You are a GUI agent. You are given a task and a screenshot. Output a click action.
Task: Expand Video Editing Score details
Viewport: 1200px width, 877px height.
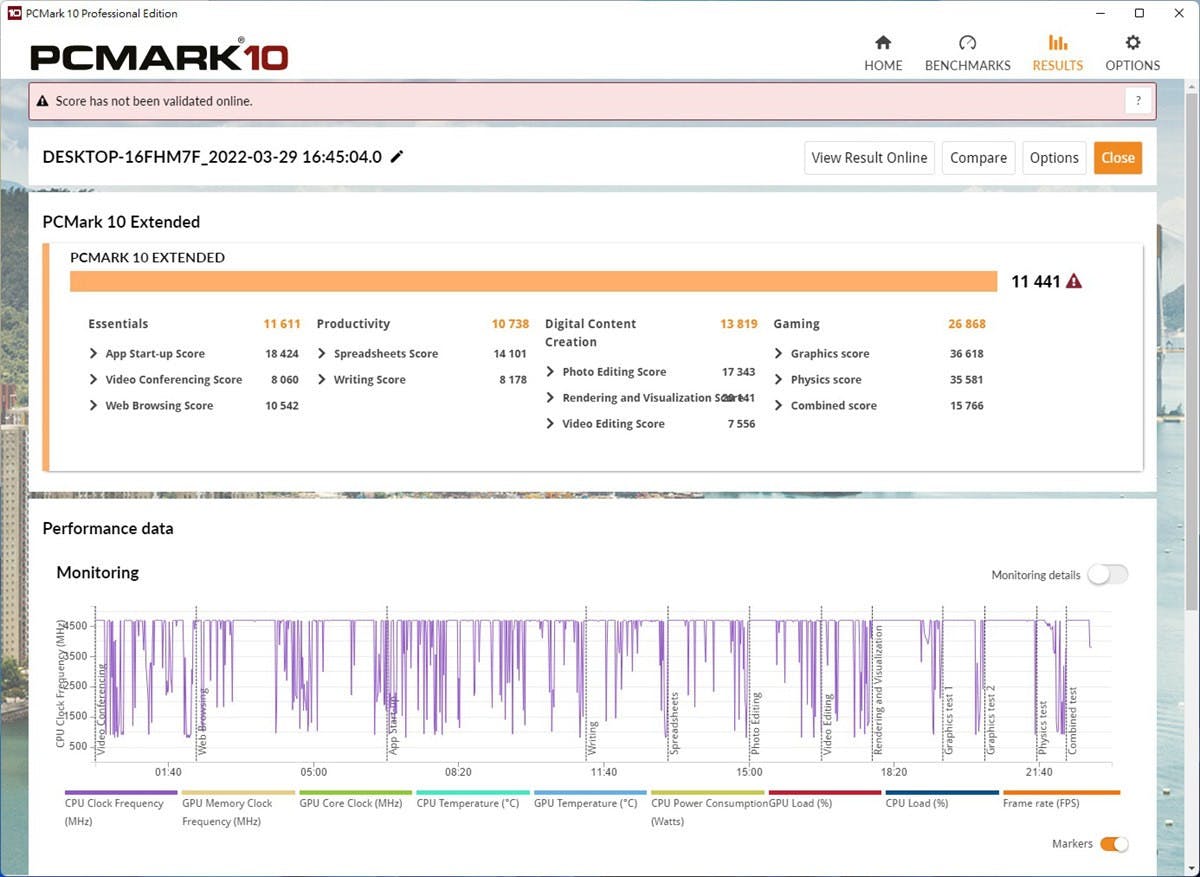click(551, 424)
